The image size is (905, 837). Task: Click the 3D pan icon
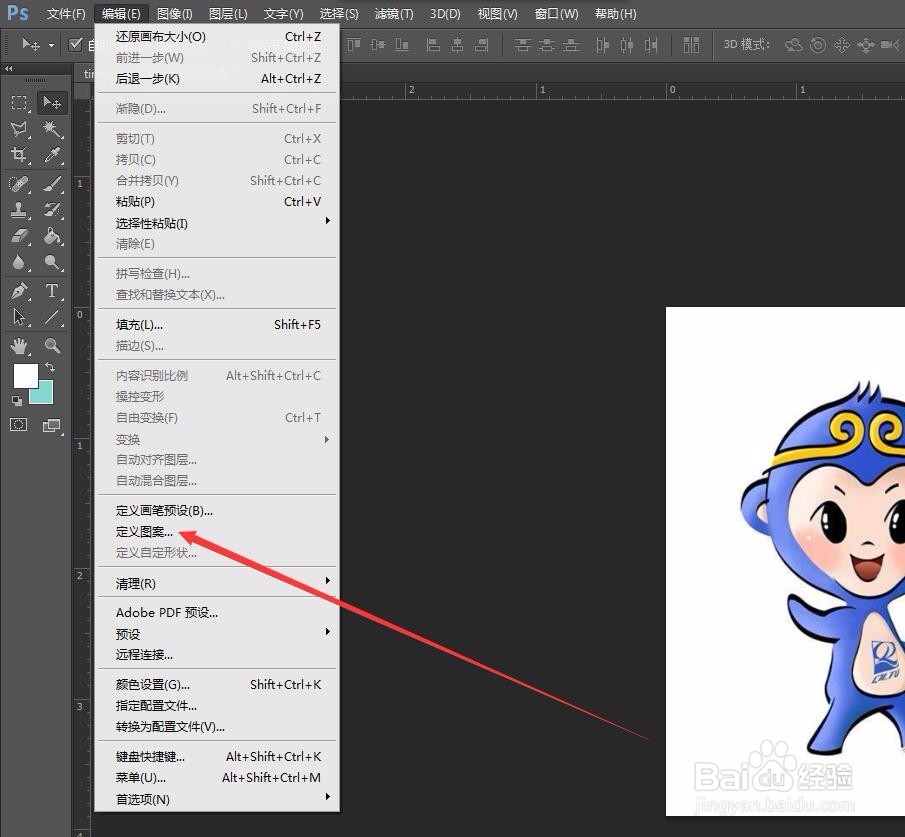point(842,44)
